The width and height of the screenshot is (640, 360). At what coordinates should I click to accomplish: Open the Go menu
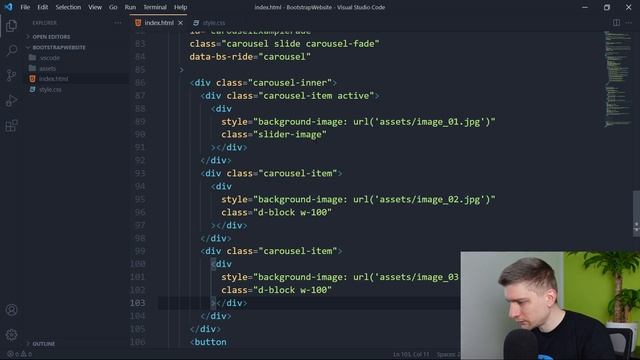coord(113,7)
